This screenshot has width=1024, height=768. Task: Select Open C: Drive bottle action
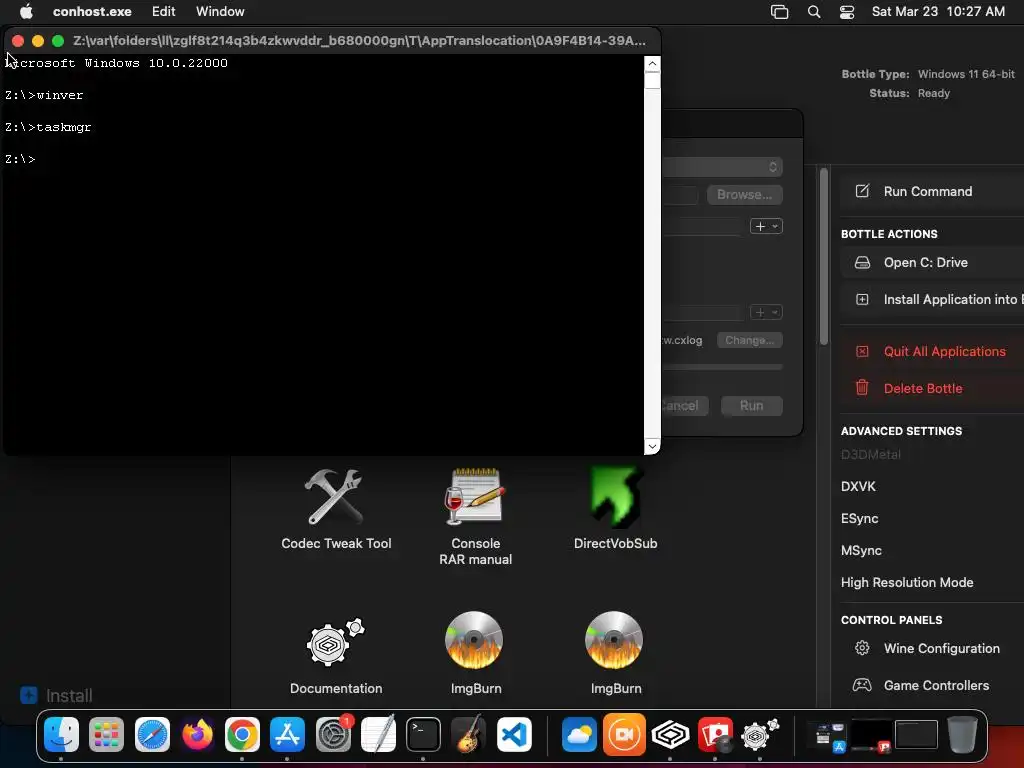click(932, 263)
